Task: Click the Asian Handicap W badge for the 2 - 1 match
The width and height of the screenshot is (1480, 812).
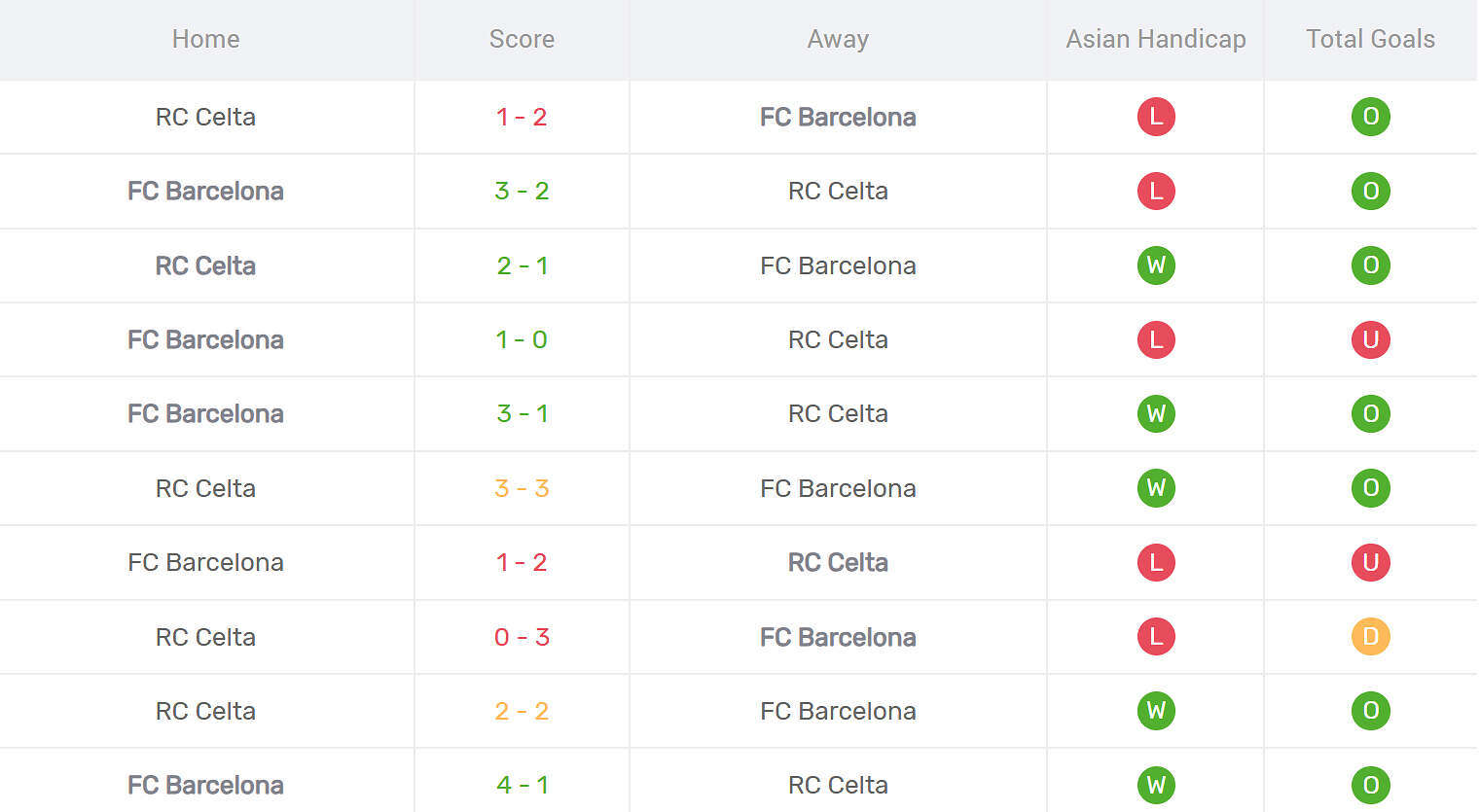Action: click(1156, 265)
